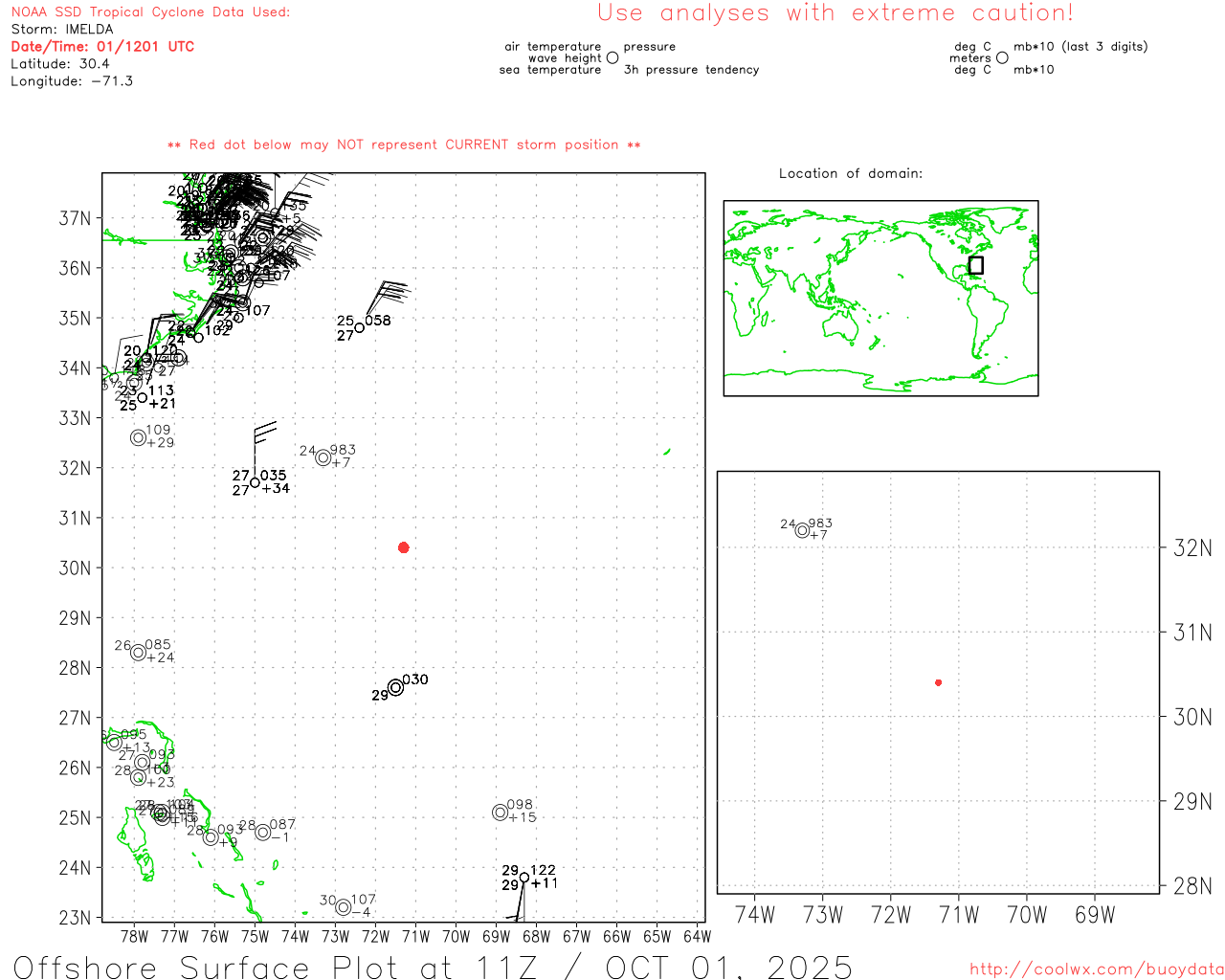Click the black domain rectangle on world map
This screenshot has width=1225, height=980.
(x=976, y=265)
